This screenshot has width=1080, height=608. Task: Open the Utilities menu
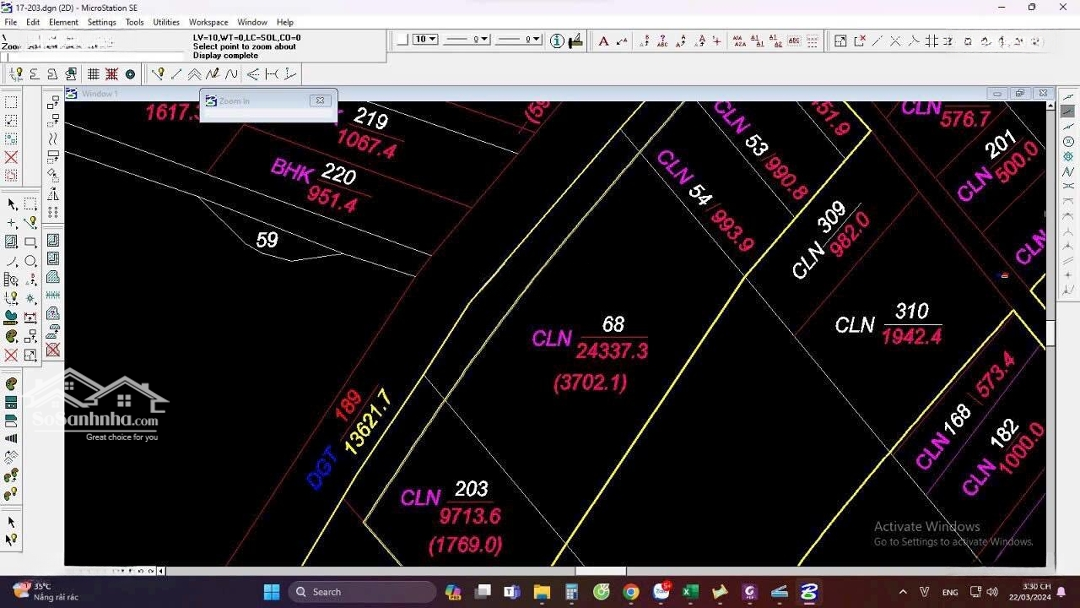click(166, 22)
